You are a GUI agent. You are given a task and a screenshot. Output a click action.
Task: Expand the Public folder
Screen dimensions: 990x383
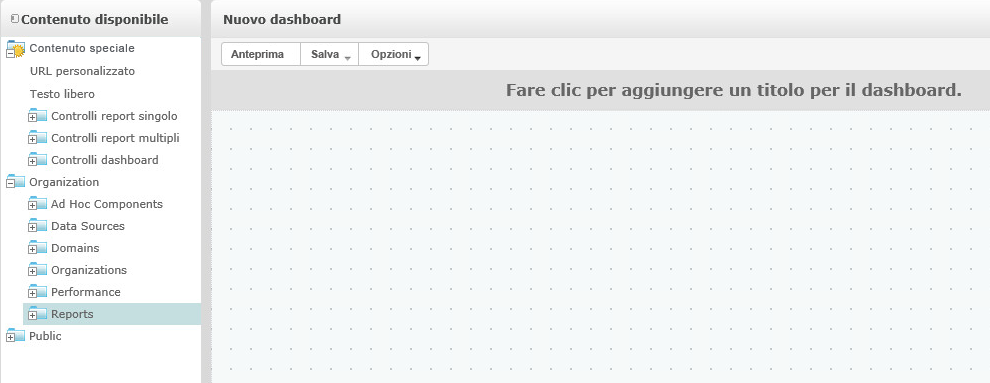tap(11, 338)
